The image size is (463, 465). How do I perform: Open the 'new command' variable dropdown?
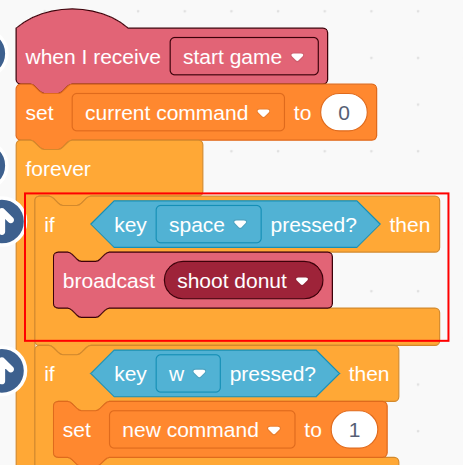tap(202, 430)
